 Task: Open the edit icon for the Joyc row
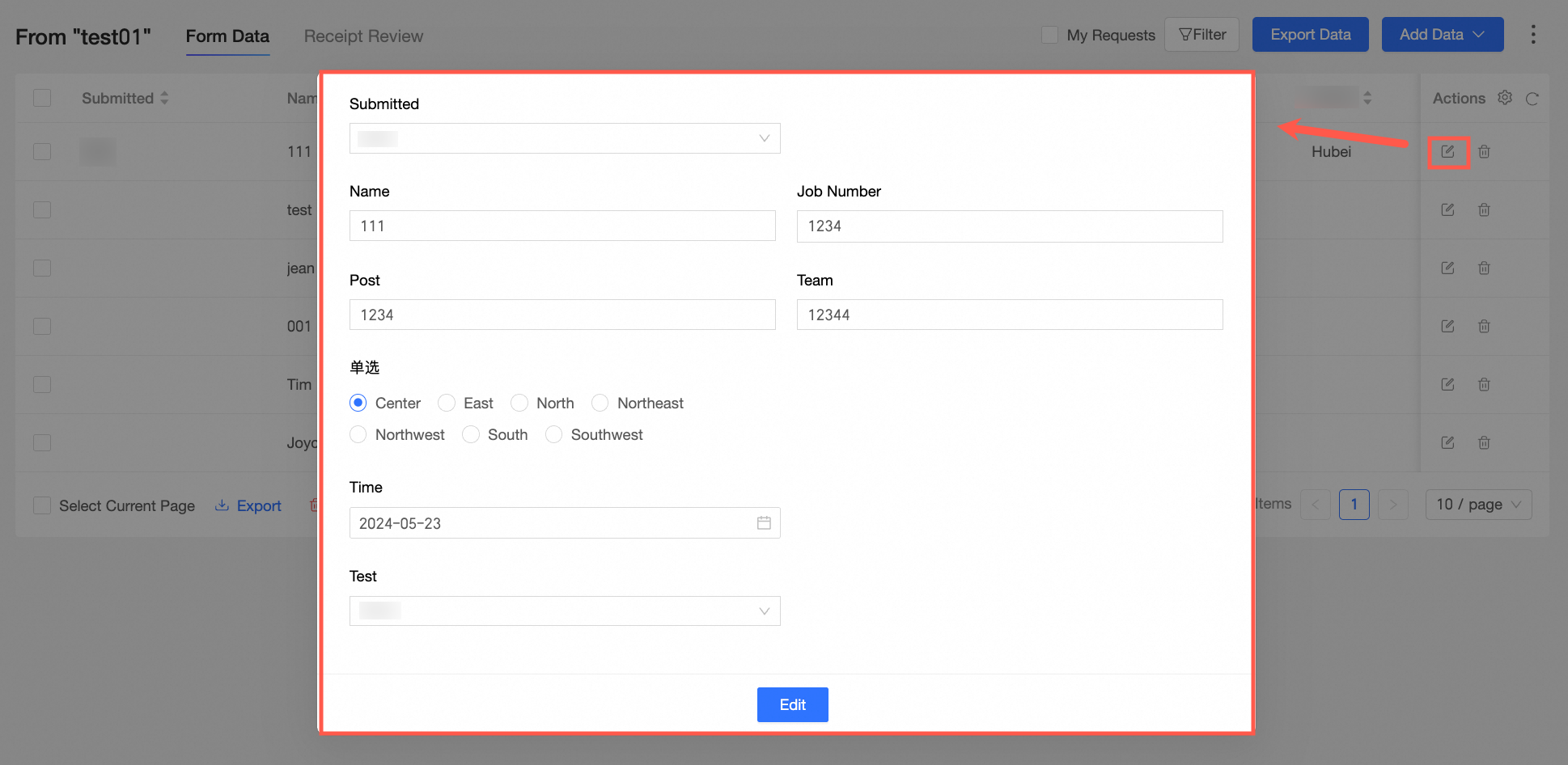[1447, 442]
